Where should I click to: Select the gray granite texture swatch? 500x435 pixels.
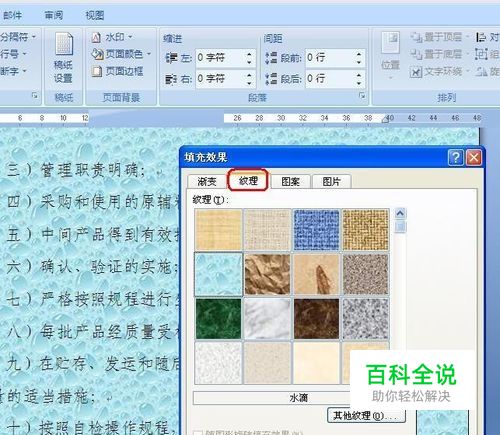(366, 319)
